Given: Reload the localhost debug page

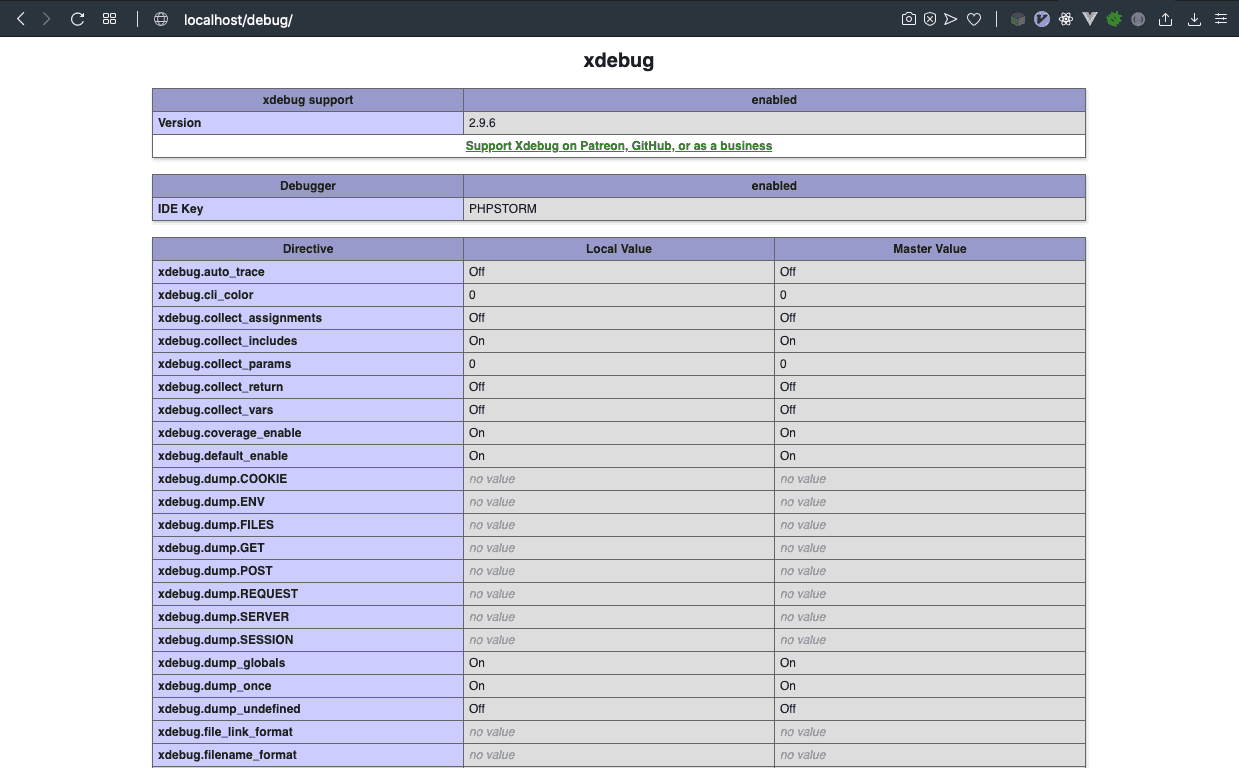Looking at the screenshot, I should [x=77, y=19].
